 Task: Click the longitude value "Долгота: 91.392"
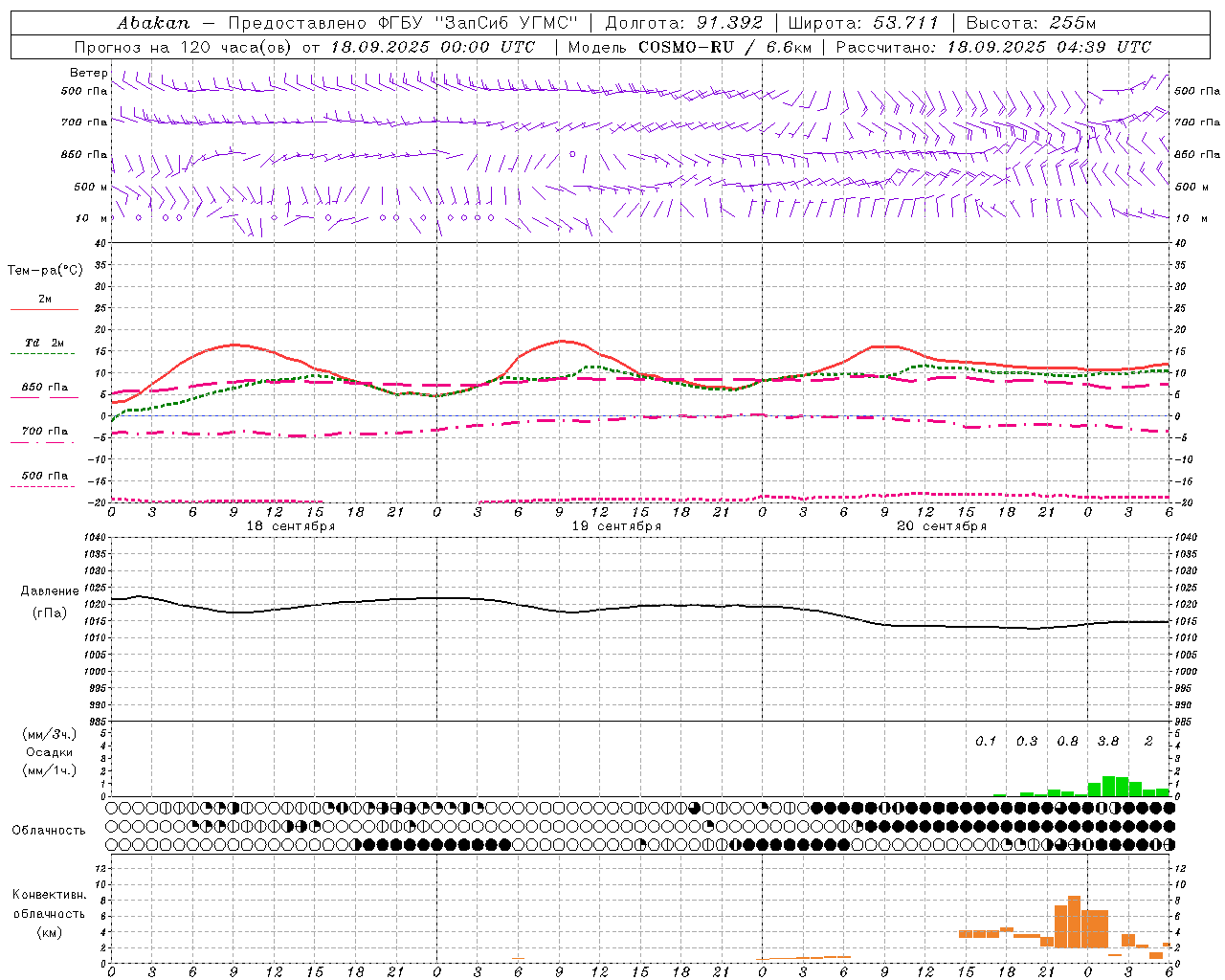684,23
